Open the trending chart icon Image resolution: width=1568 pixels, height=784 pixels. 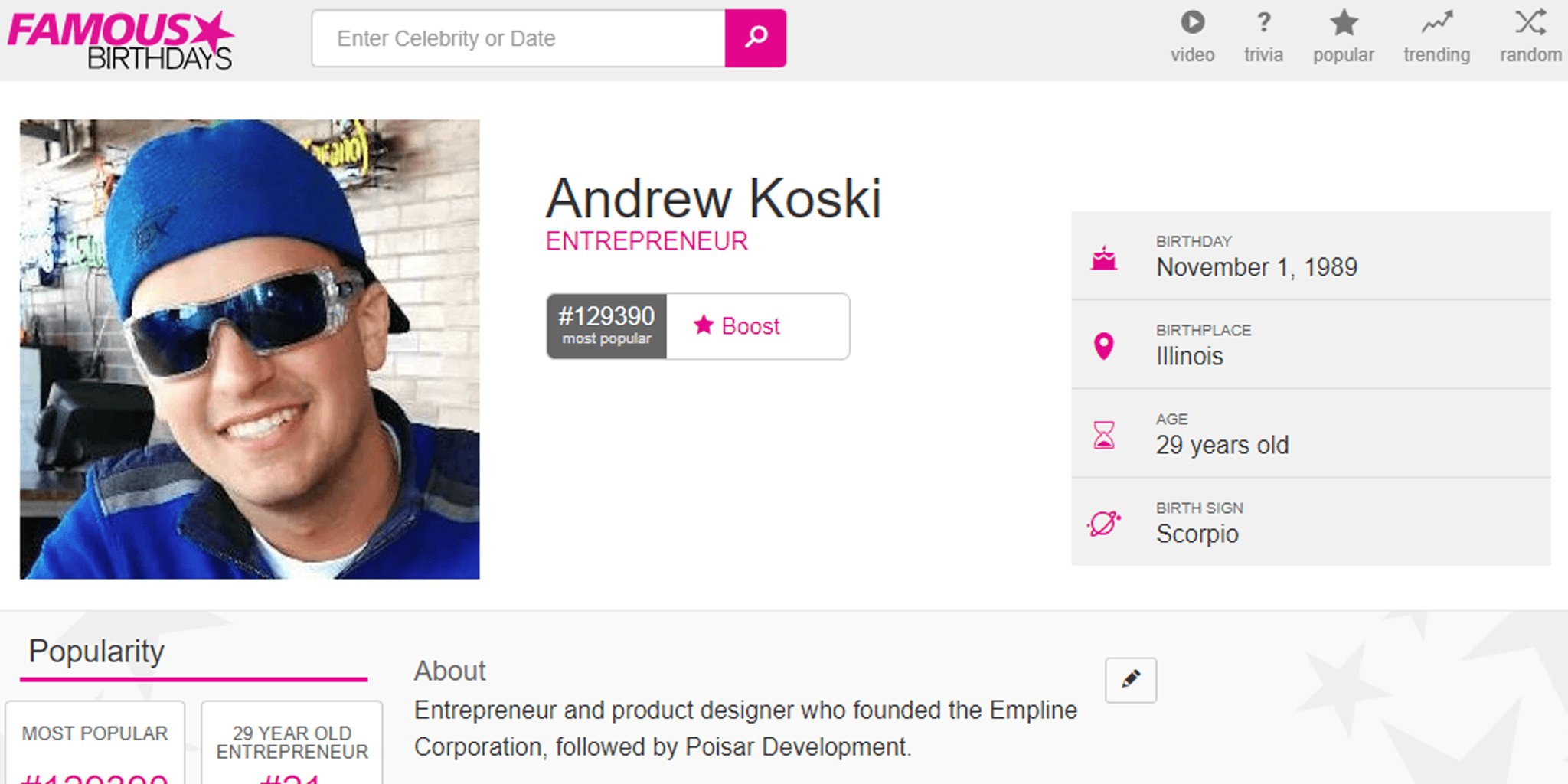(1436, 22)
